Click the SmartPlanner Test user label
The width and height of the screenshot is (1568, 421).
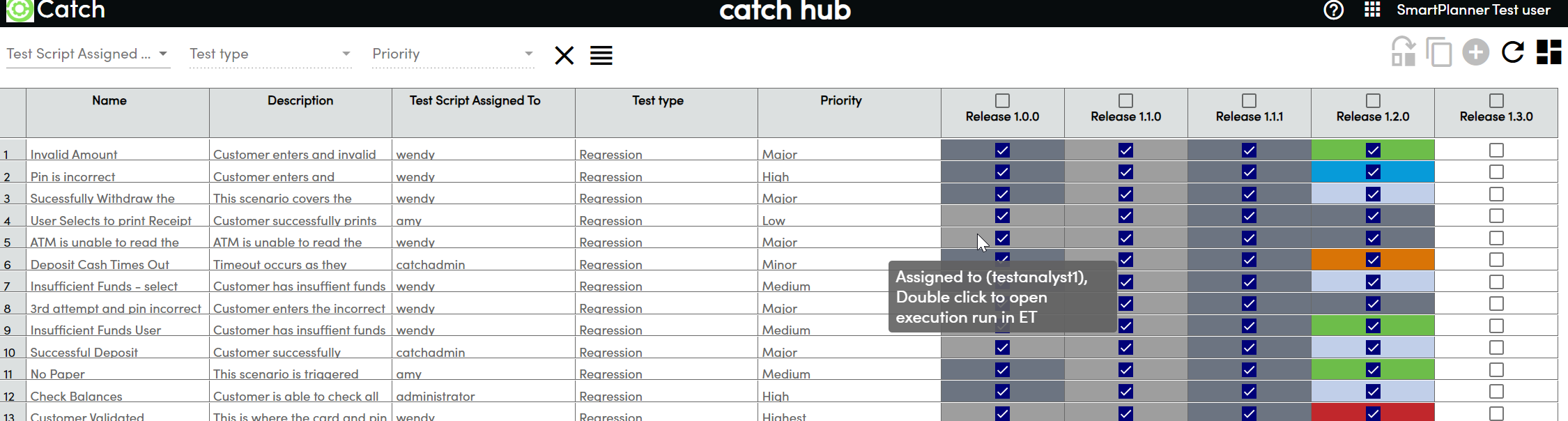1473,10
